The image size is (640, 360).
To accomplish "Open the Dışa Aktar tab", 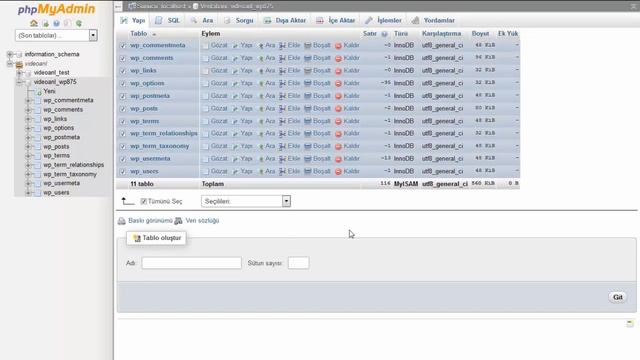I will coord(285,20).
